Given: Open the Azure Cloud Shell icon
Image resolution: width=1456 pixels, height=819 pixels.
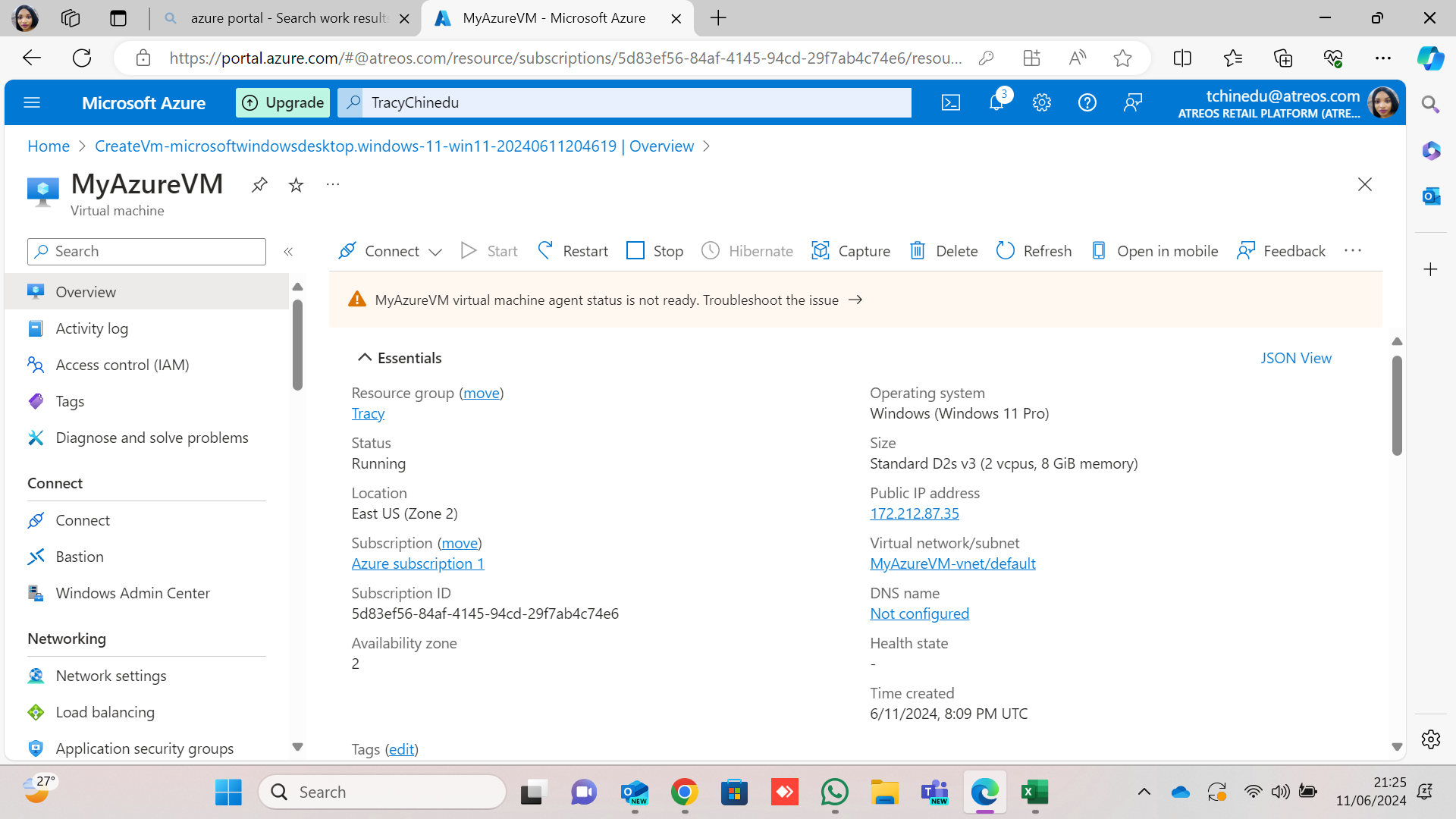Looking at the screenshot, I should tap(950, 102).
